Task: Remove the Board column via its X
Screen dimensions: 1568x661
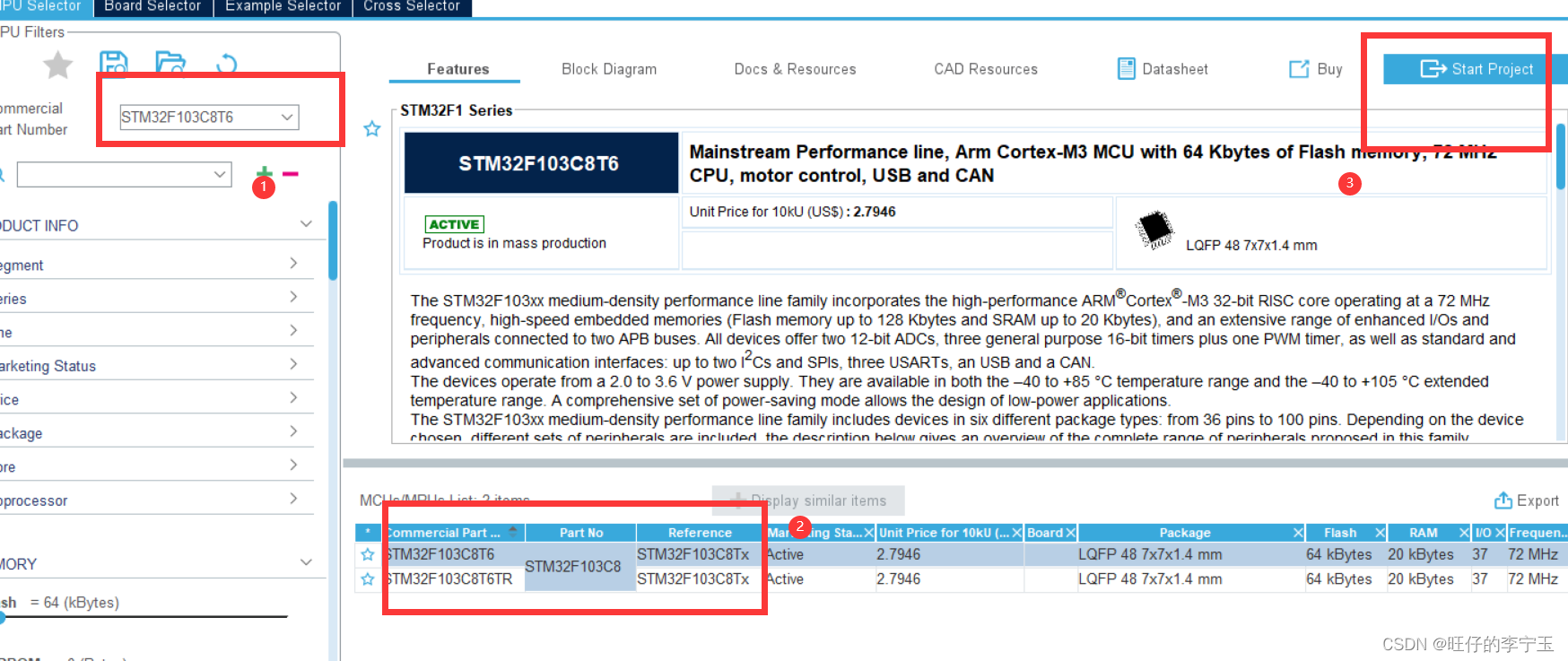Action: (x=1071, y=533)
